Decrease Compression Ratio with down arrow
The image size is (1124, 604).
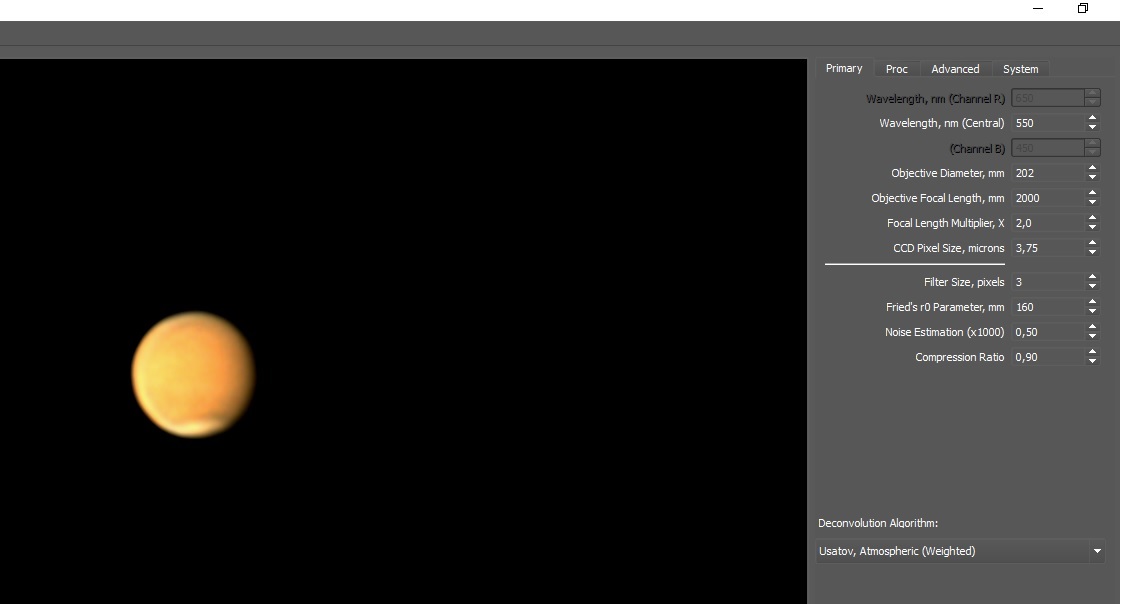point(1092,362)
